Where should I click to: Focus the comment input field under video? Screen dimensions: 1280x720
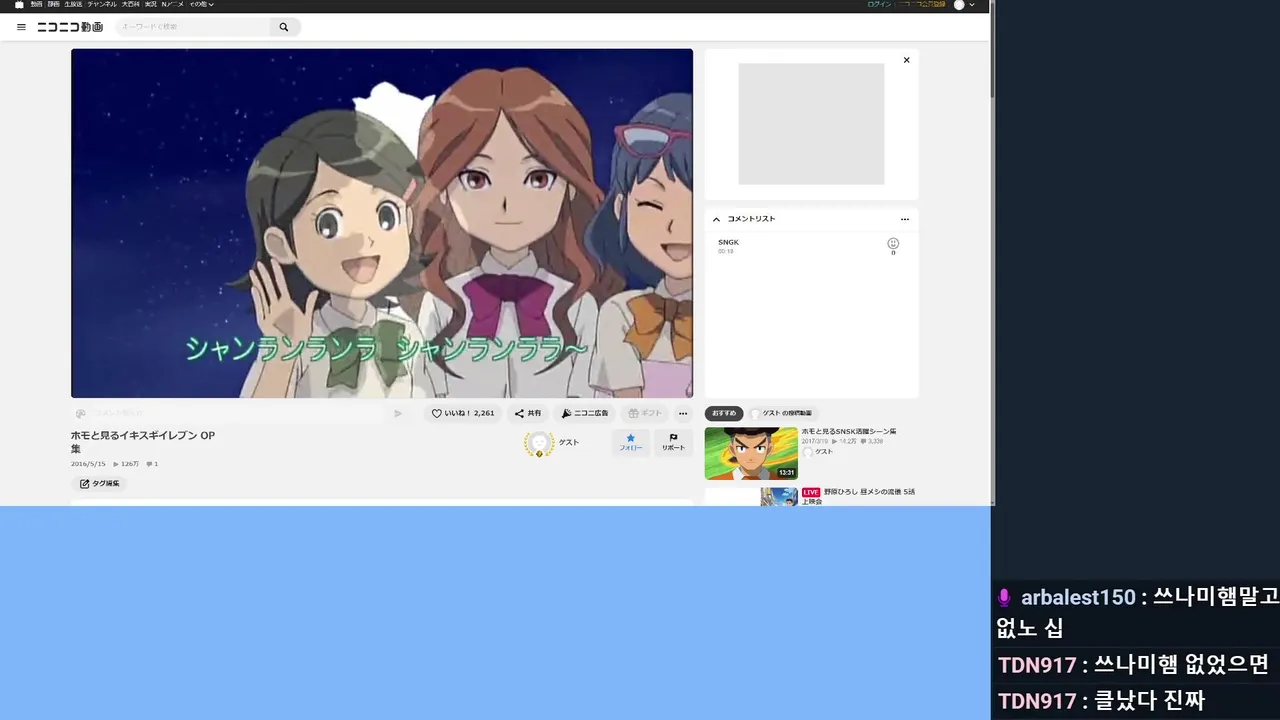coord(238,413)
